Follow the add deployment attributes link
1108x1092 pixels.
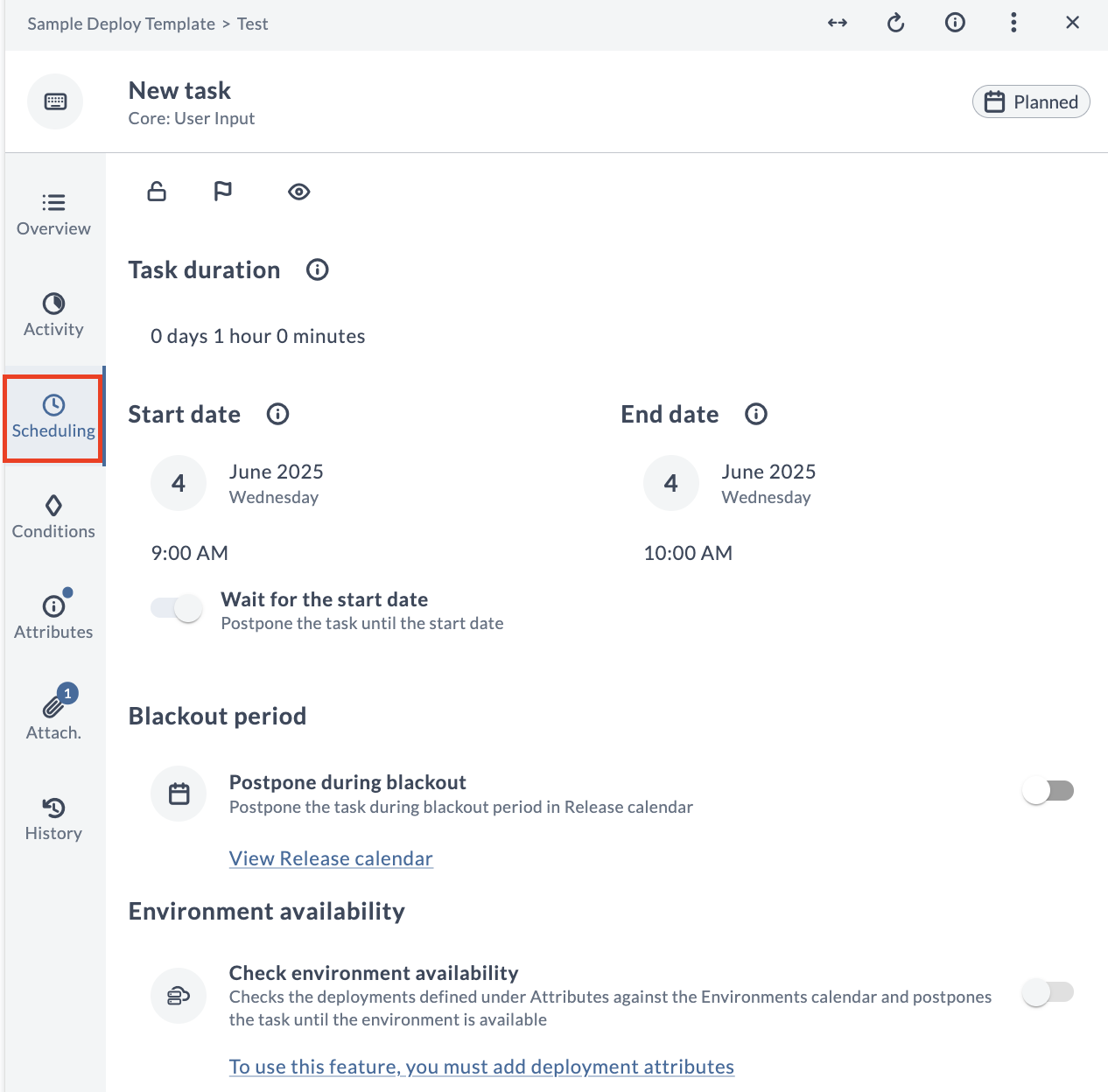pyautogui.click(x=481, y=1067)
